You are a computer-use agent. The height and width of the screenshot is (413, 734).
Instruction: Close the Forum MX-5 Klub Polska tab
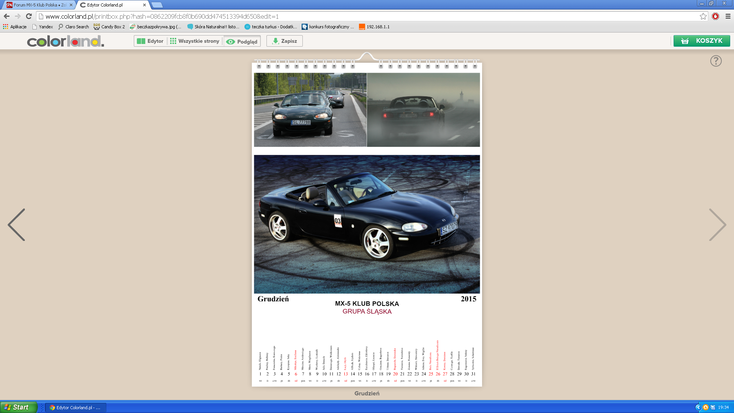coord(71,5)
